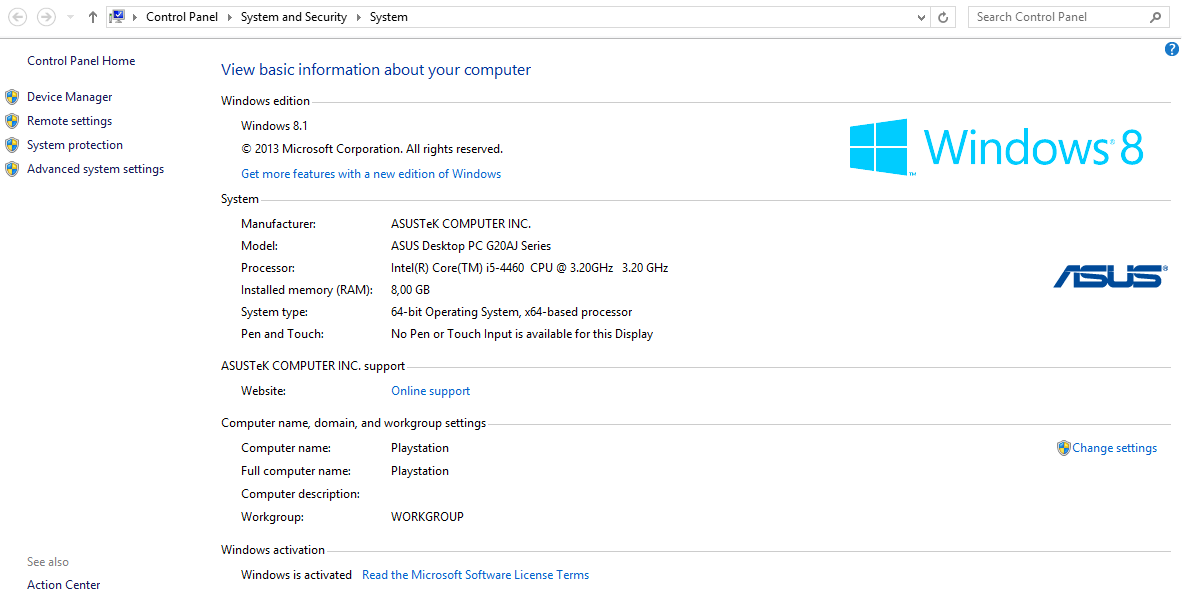This screenshot has height=594, width=1182.
Task: Click the Forward navigation arrow
Action: tap(46, 17)
